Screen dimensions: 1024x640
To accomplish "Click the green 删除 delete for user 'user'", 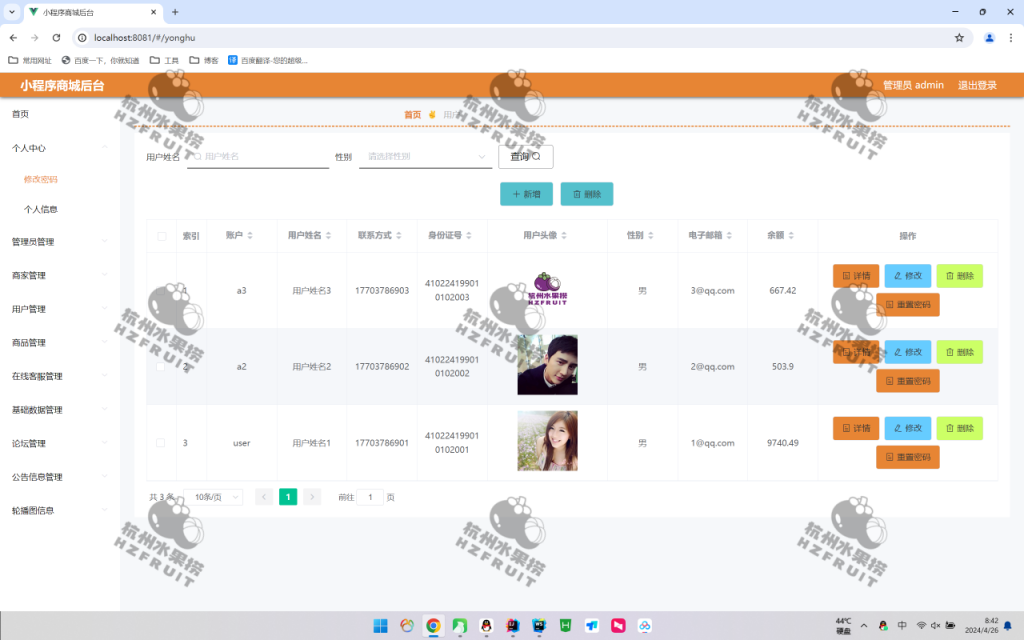I will point(959,428).
